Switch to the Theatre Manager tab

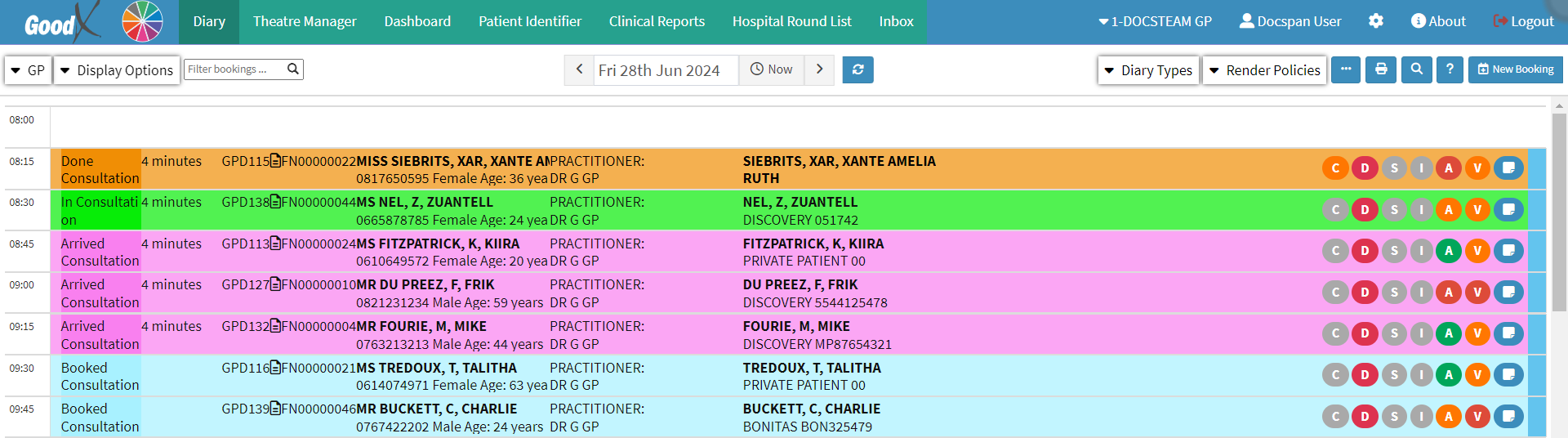305,22
